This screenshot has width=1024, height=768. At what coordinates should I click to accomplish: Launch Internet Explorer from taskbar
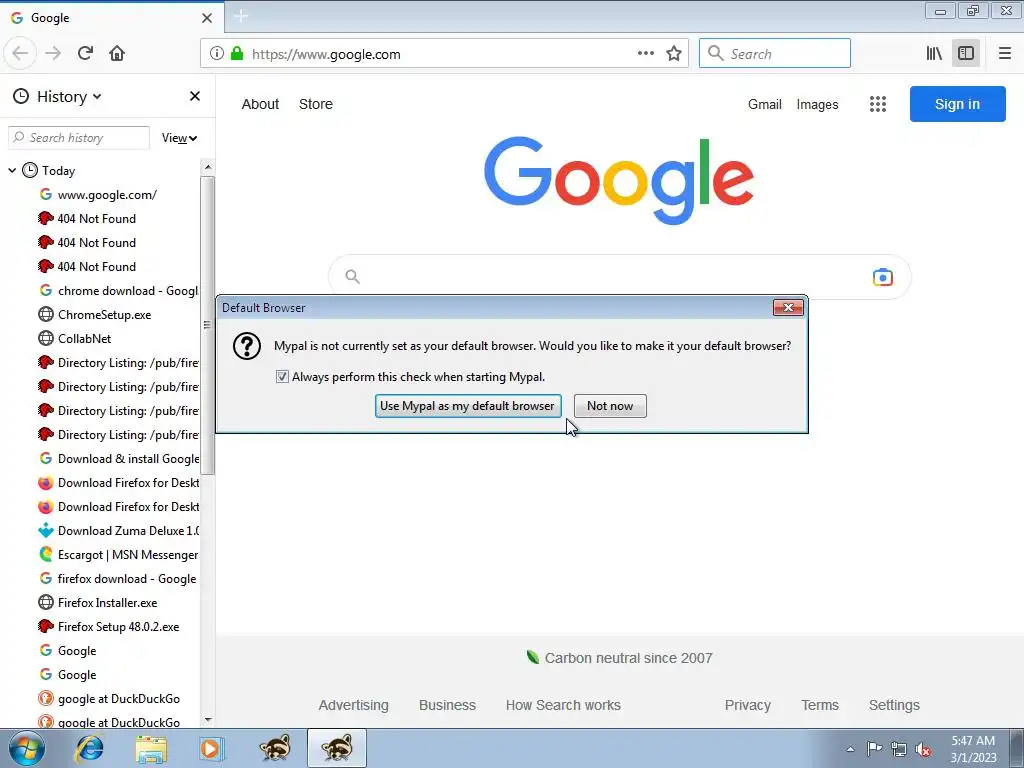[89, 748]
